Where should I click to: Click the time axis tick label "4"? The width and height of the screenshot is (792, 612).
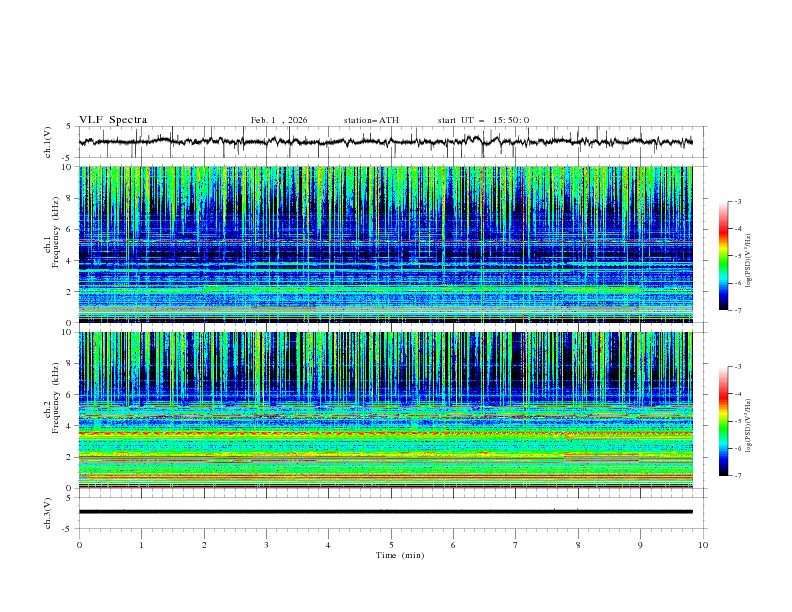328,545
